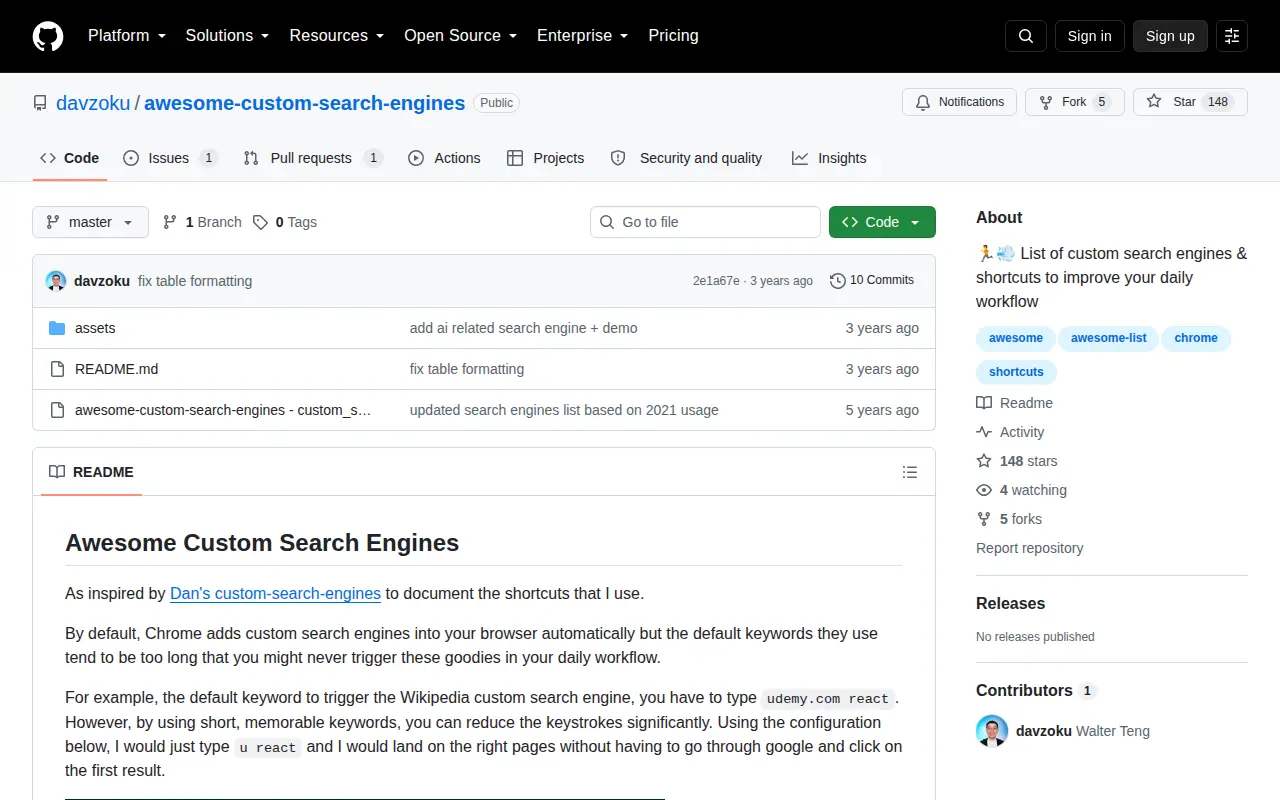
Task: Open the davzoku owner link
Action: pos(93,103)
